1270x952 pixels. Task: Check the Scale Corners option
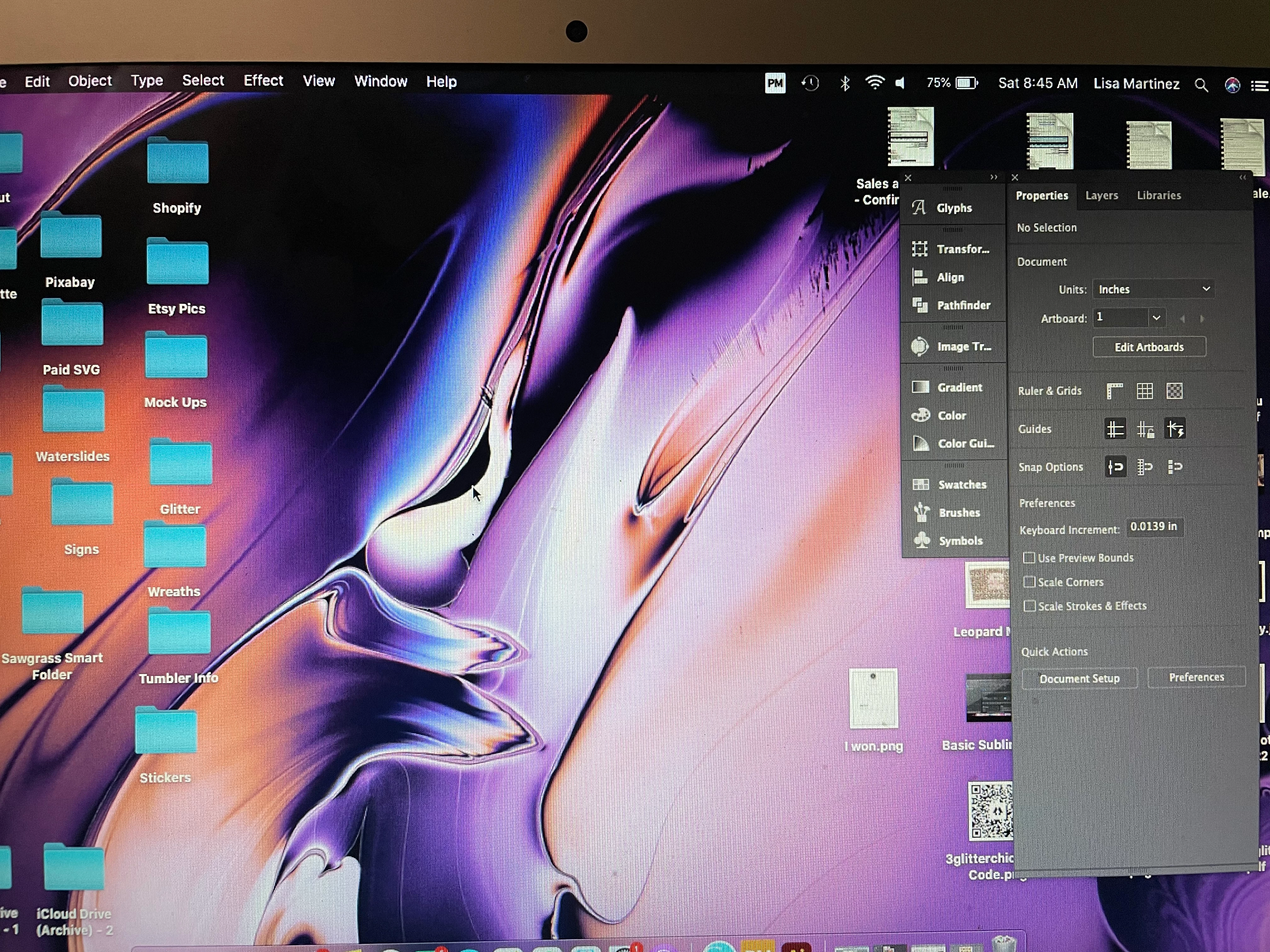pos(1029,582)
